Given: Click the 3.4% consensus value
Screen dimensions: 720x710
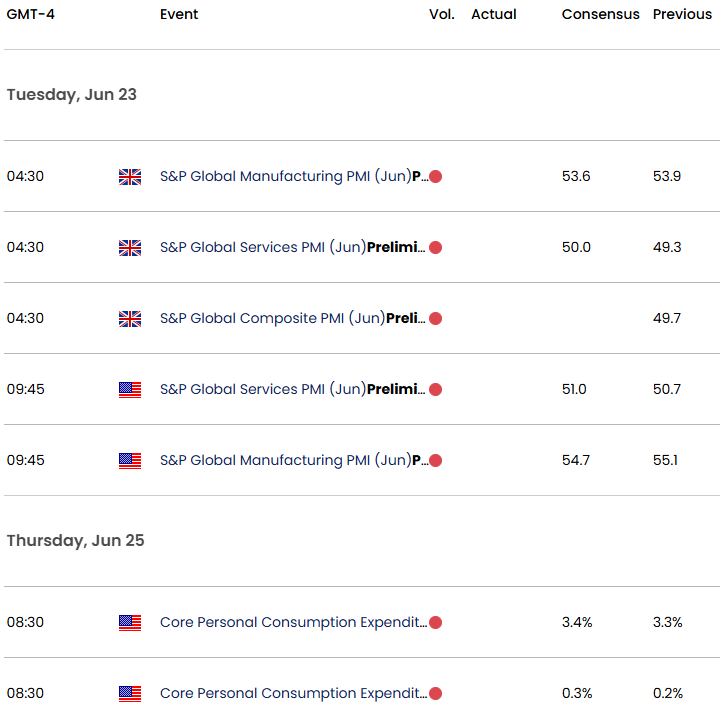Looking at the screenshot, I should [x=577, y=622].
